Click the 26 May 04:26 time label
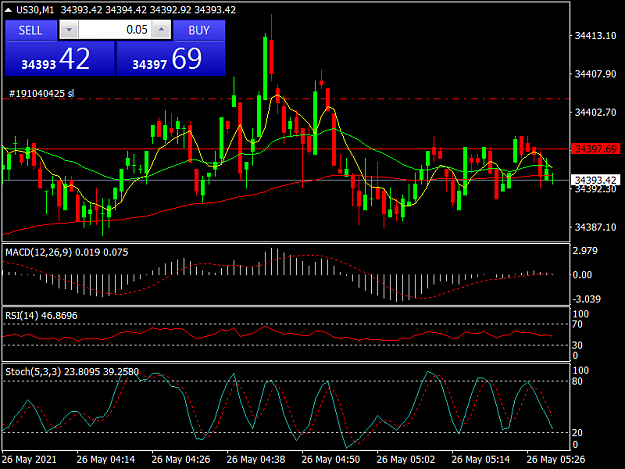This screenshot has height=469, width=625. [x=181, y=459]
